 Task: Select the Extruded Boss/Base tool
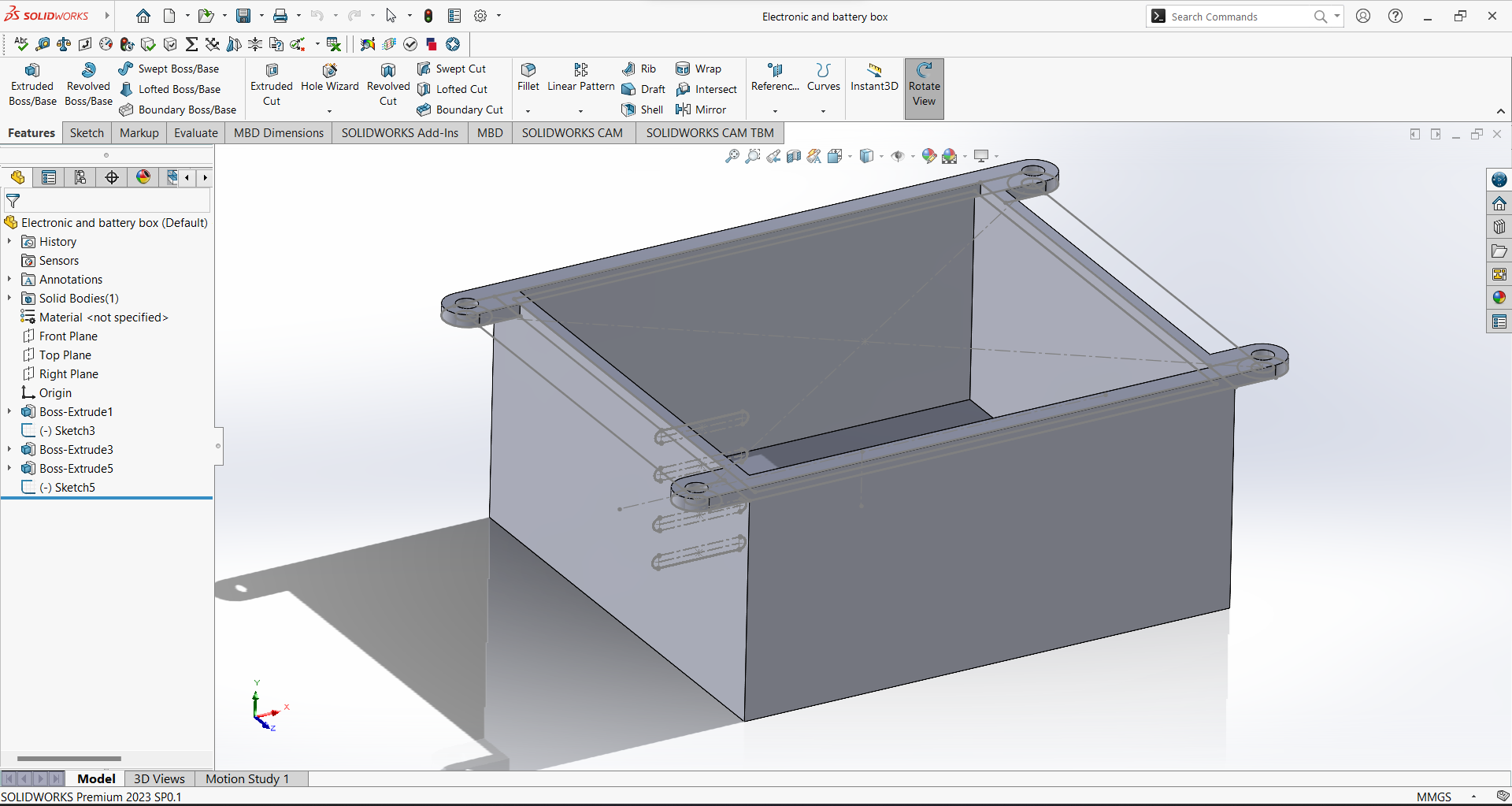pos(32,85)
